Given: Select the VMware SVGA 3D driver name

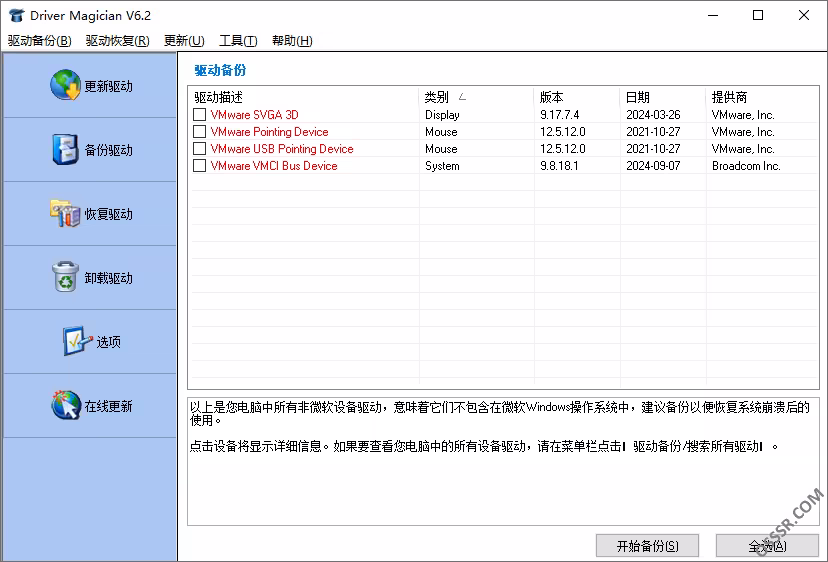Looking at the screenshot, I should [255, 115].
